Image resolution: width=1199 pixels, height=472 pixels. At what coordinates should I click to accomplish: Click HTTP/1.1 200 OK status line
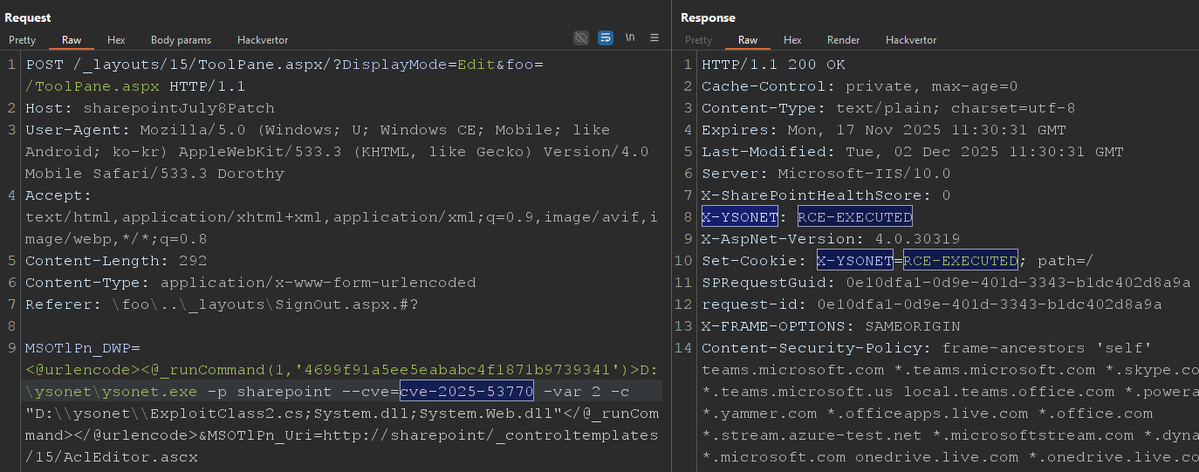point(773,65)
